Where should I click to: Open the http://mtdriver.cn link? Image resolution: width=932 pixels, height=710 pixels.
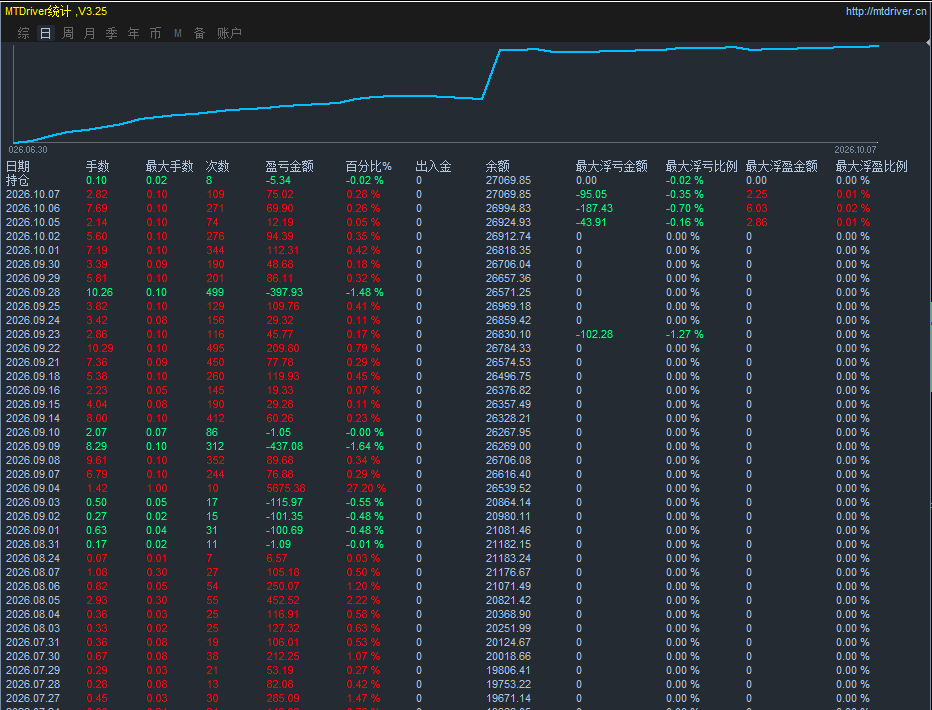click(x=886, y=11)
